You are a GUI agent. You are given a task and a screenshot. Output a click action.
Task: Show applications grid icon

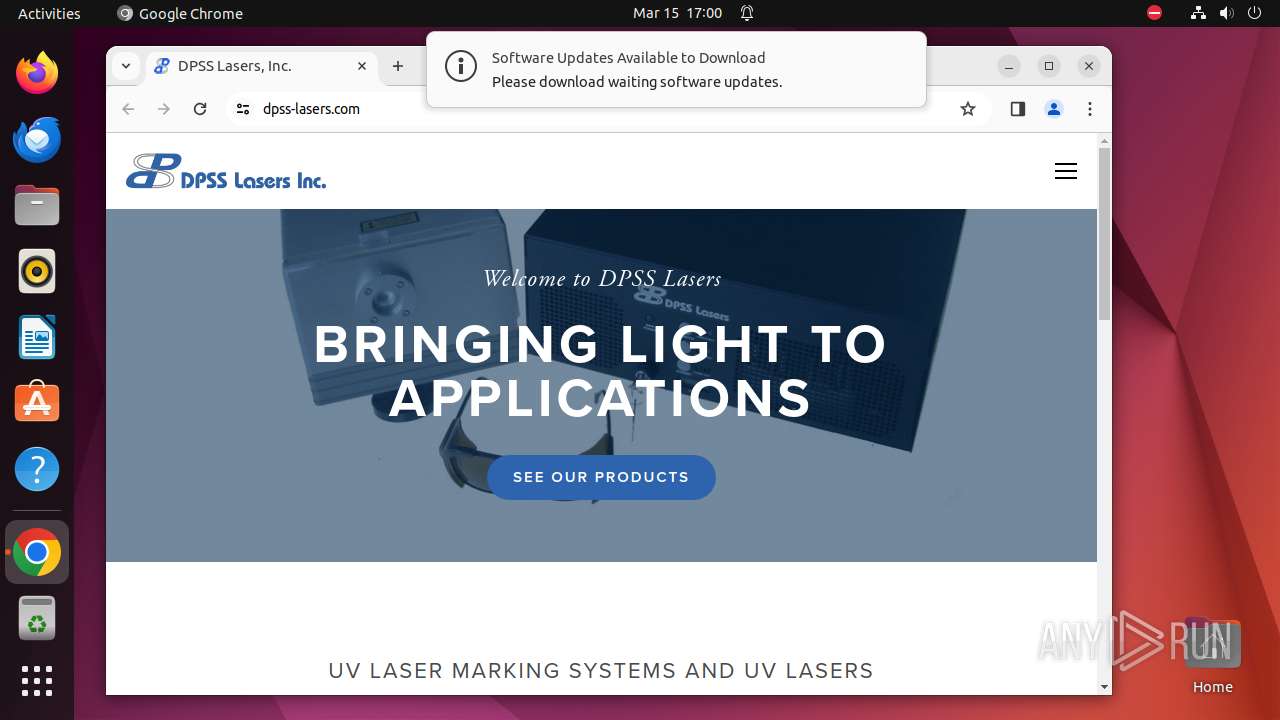click(x=37, y=680)
